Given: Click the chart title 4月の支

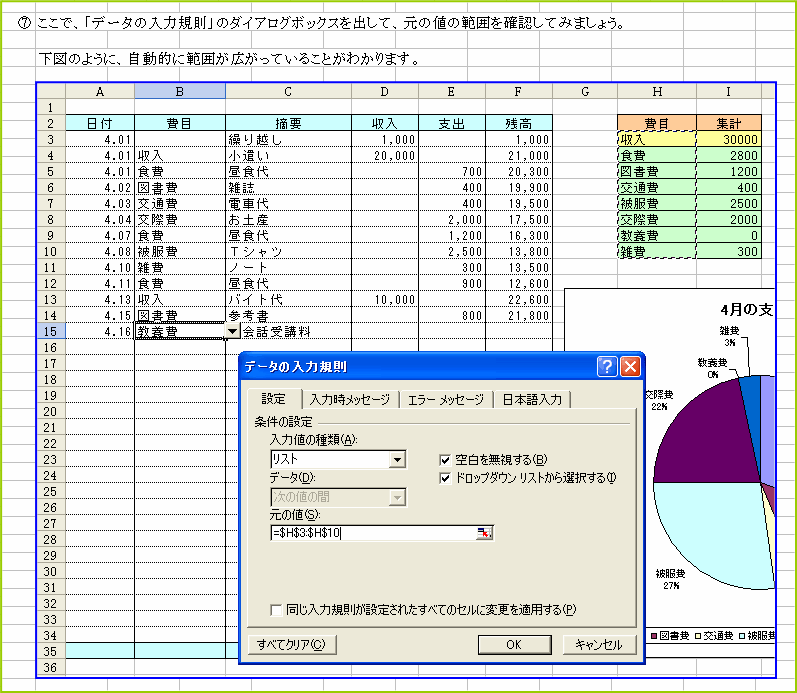Looking at the screenshot, I should point(747,309).
